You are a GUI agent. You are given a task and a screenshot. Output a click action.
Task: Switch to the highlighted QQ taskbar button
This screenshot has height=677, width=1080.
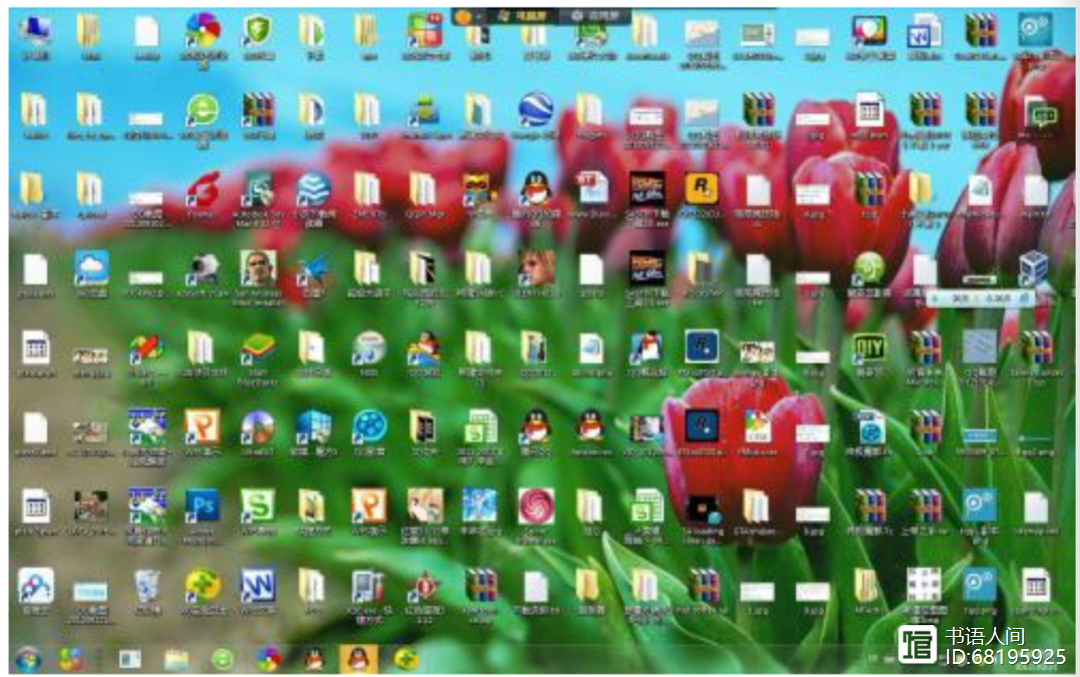pos(358,658)
